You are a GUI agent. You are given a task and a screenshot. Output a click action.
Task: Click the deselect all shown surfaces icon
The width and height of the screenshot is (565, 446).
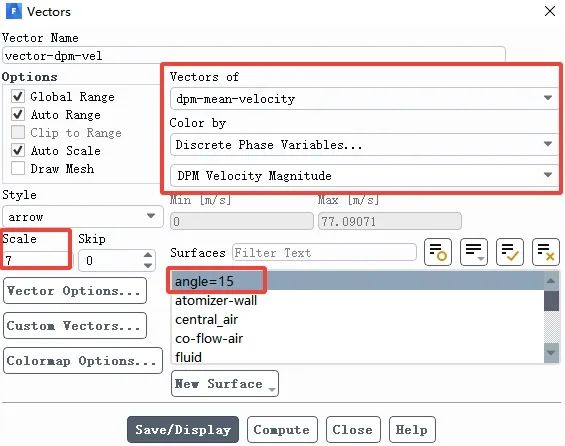point(546,252)
